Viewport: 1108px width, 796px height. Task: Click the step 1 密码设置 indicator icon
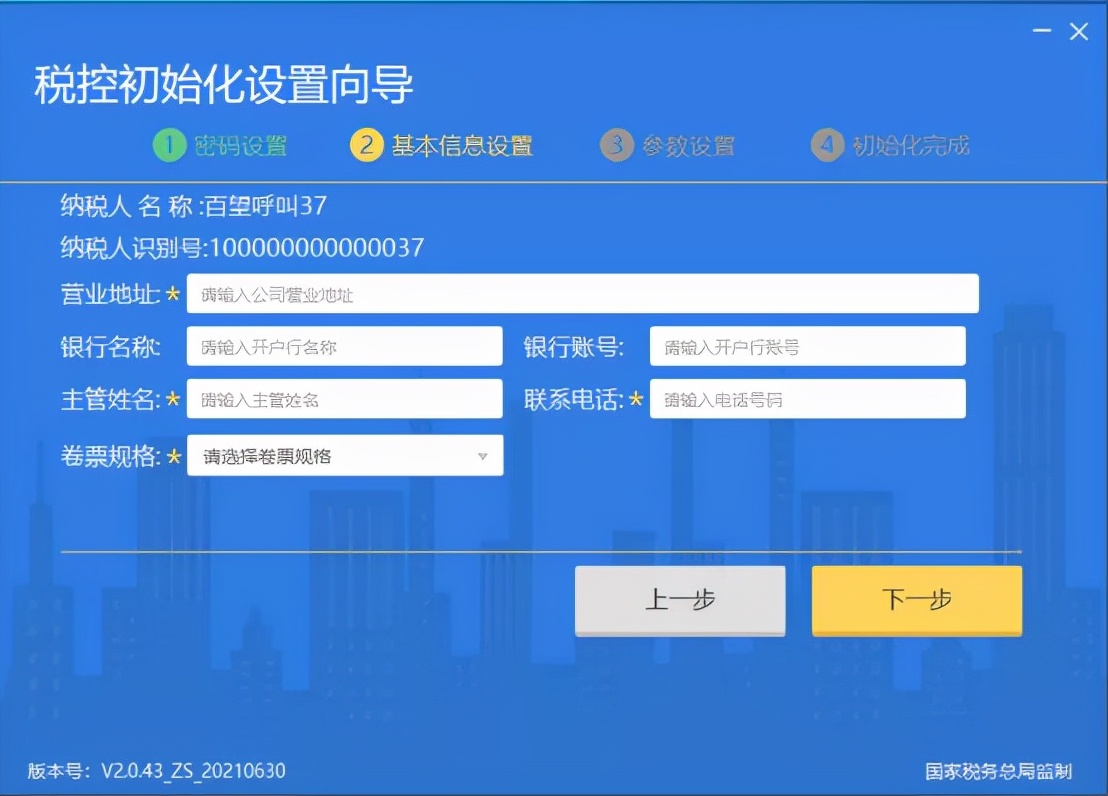(168, 144)
